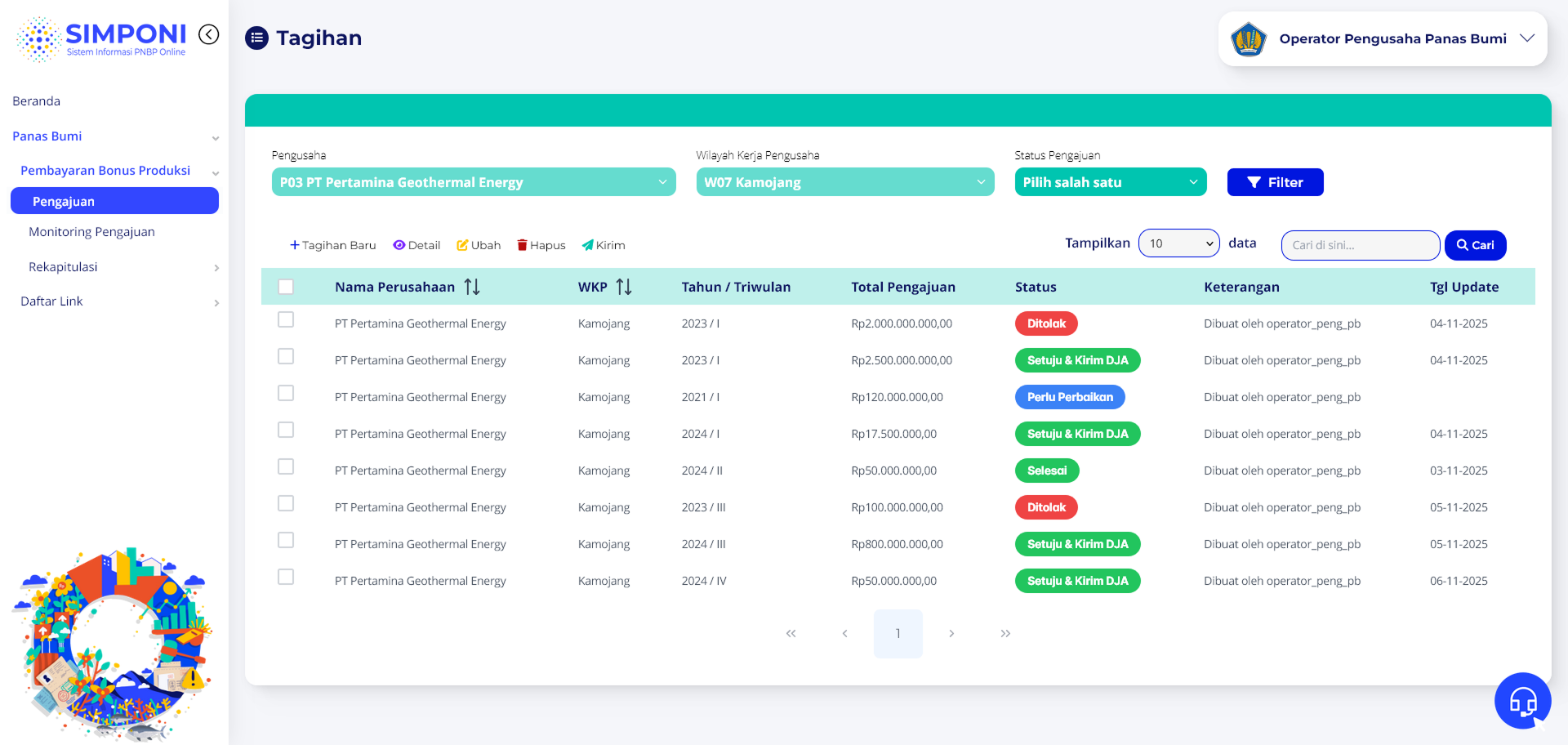Viewport: 1568px width, 745px height.
Task: Click the Perlu Perbaikan status badge
Action: tap(1070, 397)
